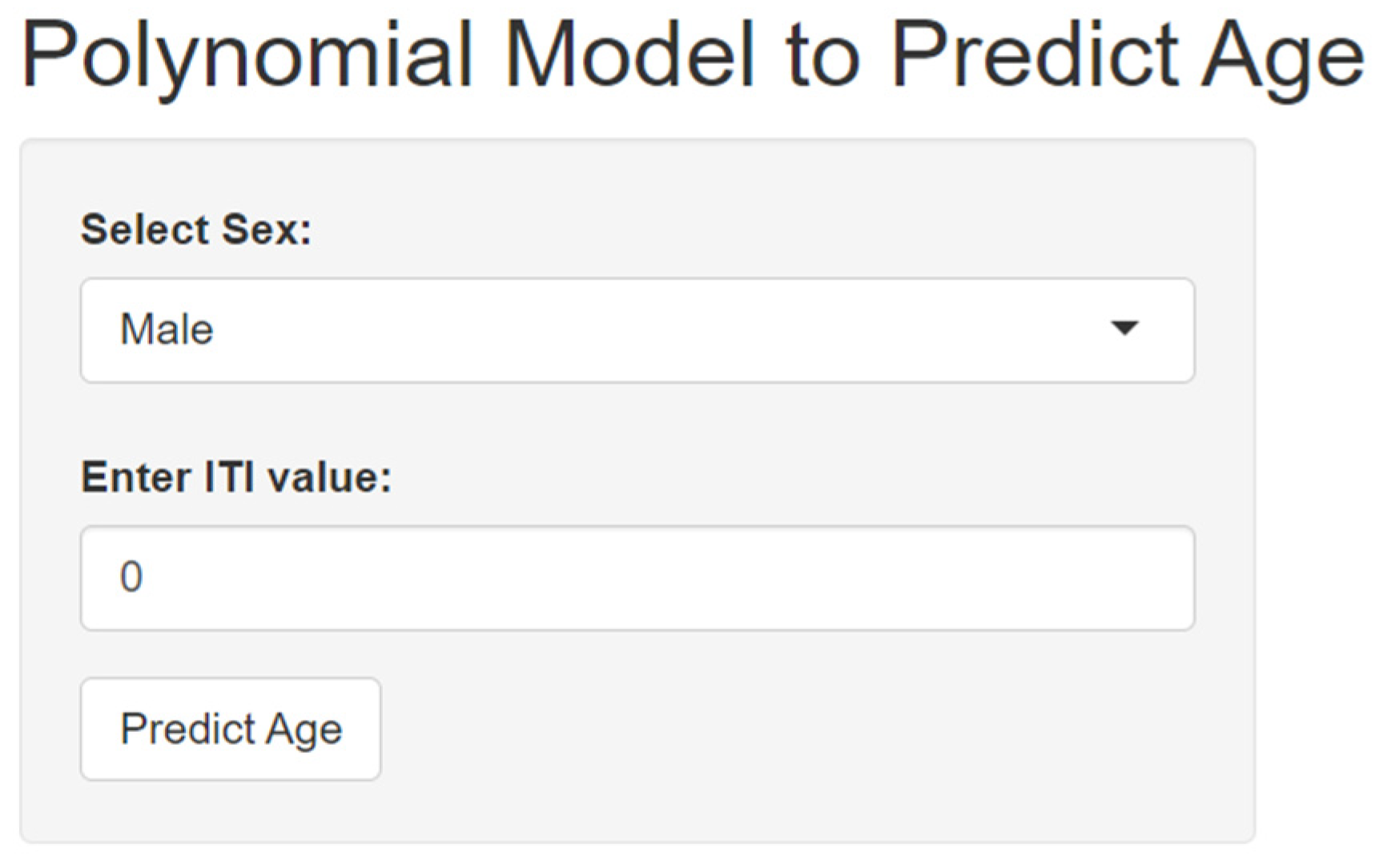Click the 'Enter ITI value:' label
Screen dimensions: 1375x868
(x=236, y=477)
